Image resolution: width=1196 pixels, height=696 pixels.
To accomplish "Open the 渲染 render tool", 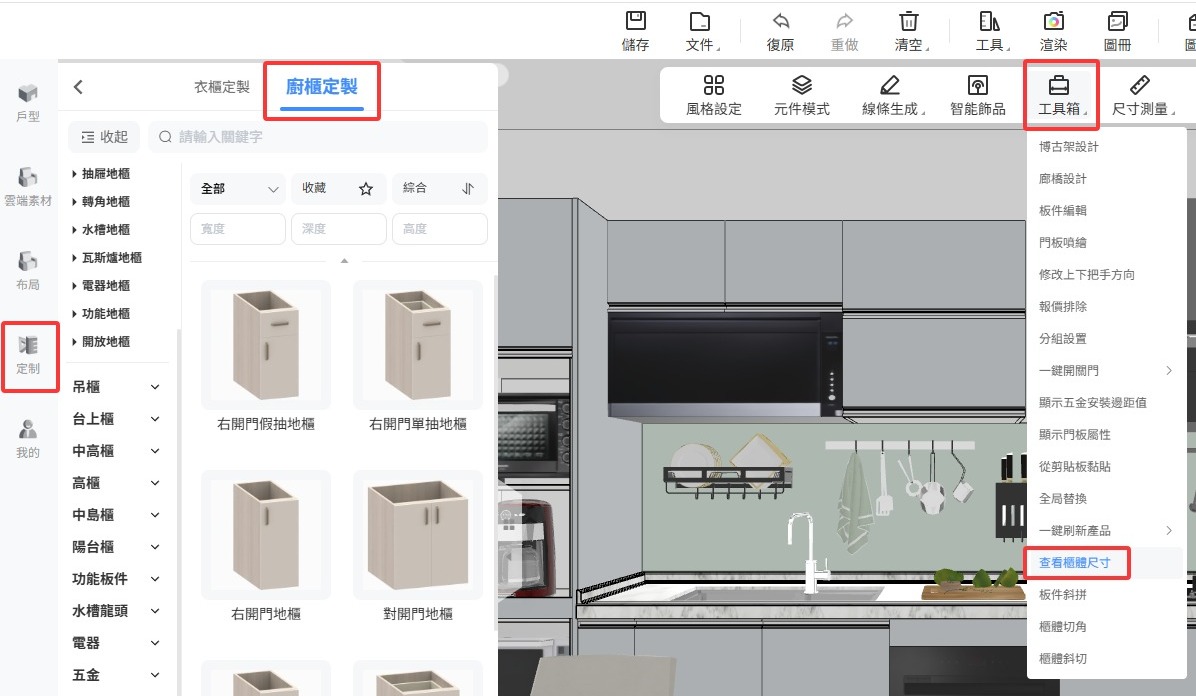I will [x=1053, y=22].
